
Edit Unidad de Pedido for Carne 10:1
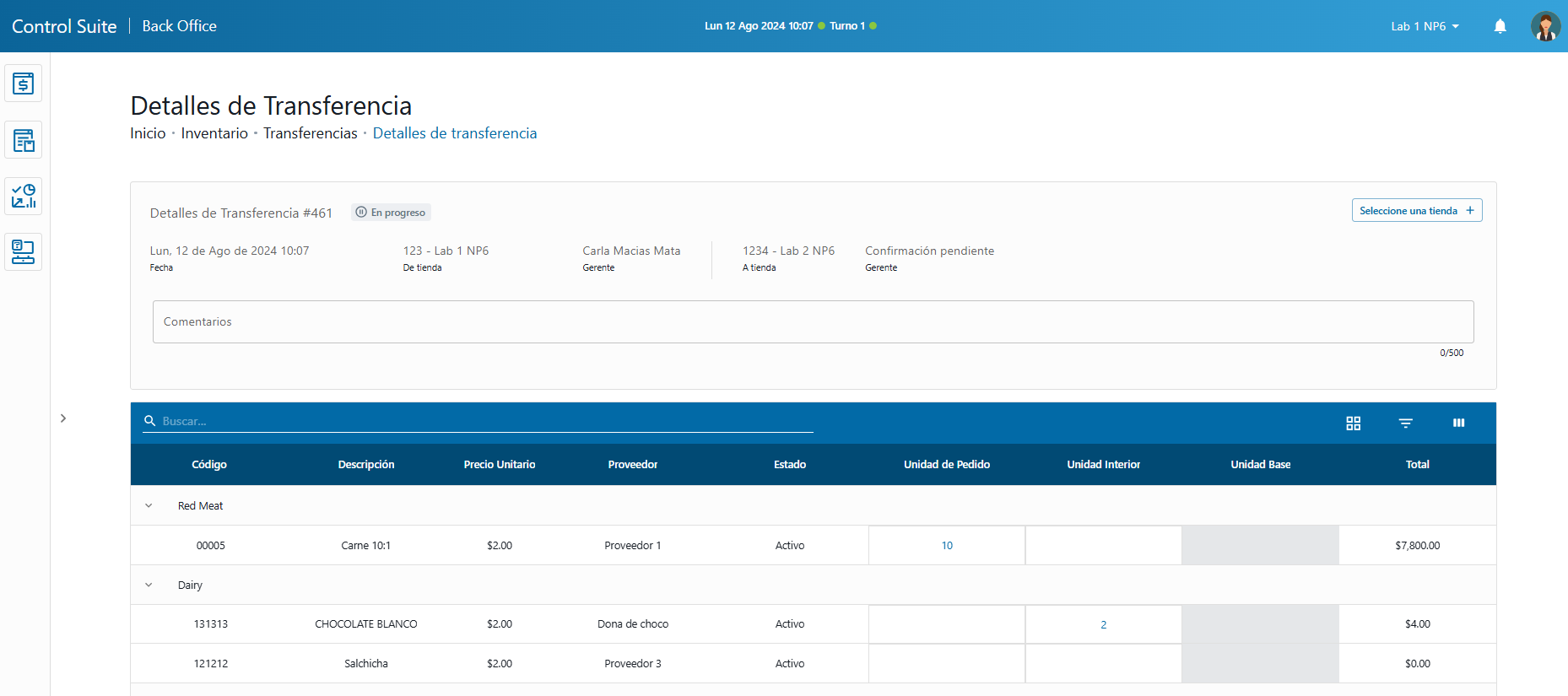tap(946, 546)
